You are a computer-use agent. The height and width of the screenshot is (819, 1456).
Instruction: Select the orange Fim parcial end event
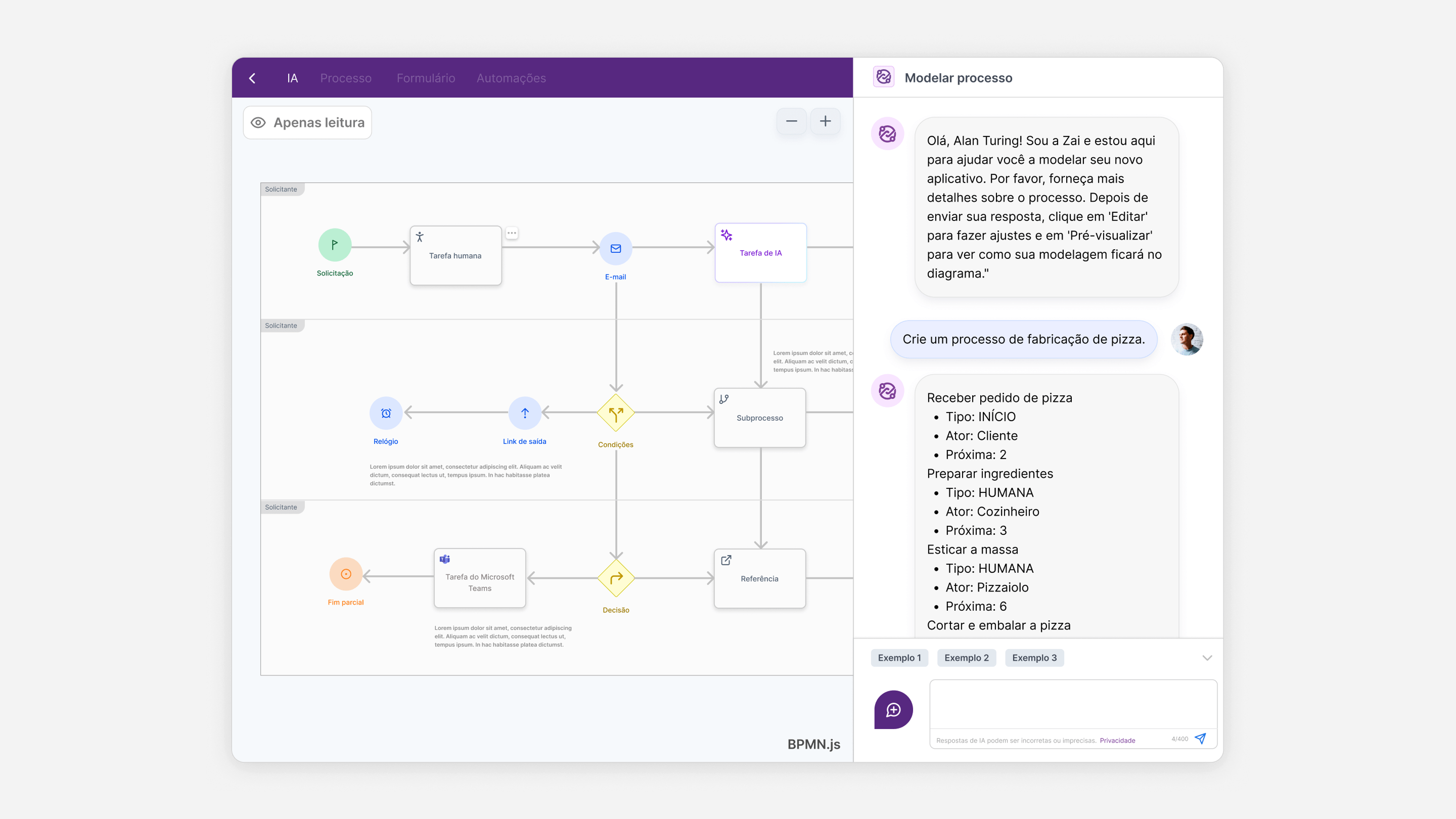click(x=346, y=574)
